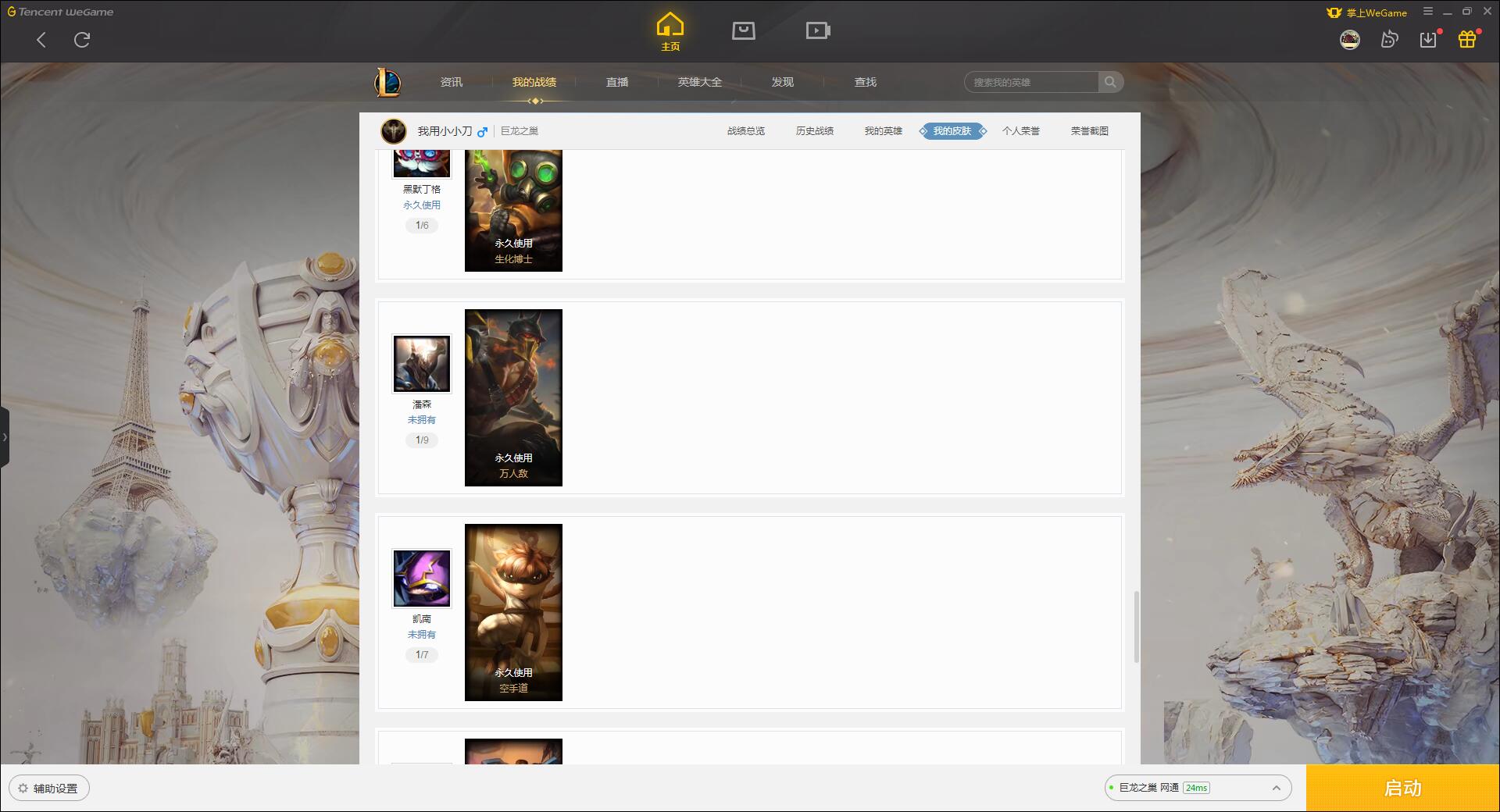
Task: Click the user avatar in top right
Action: pos(1350,39)
